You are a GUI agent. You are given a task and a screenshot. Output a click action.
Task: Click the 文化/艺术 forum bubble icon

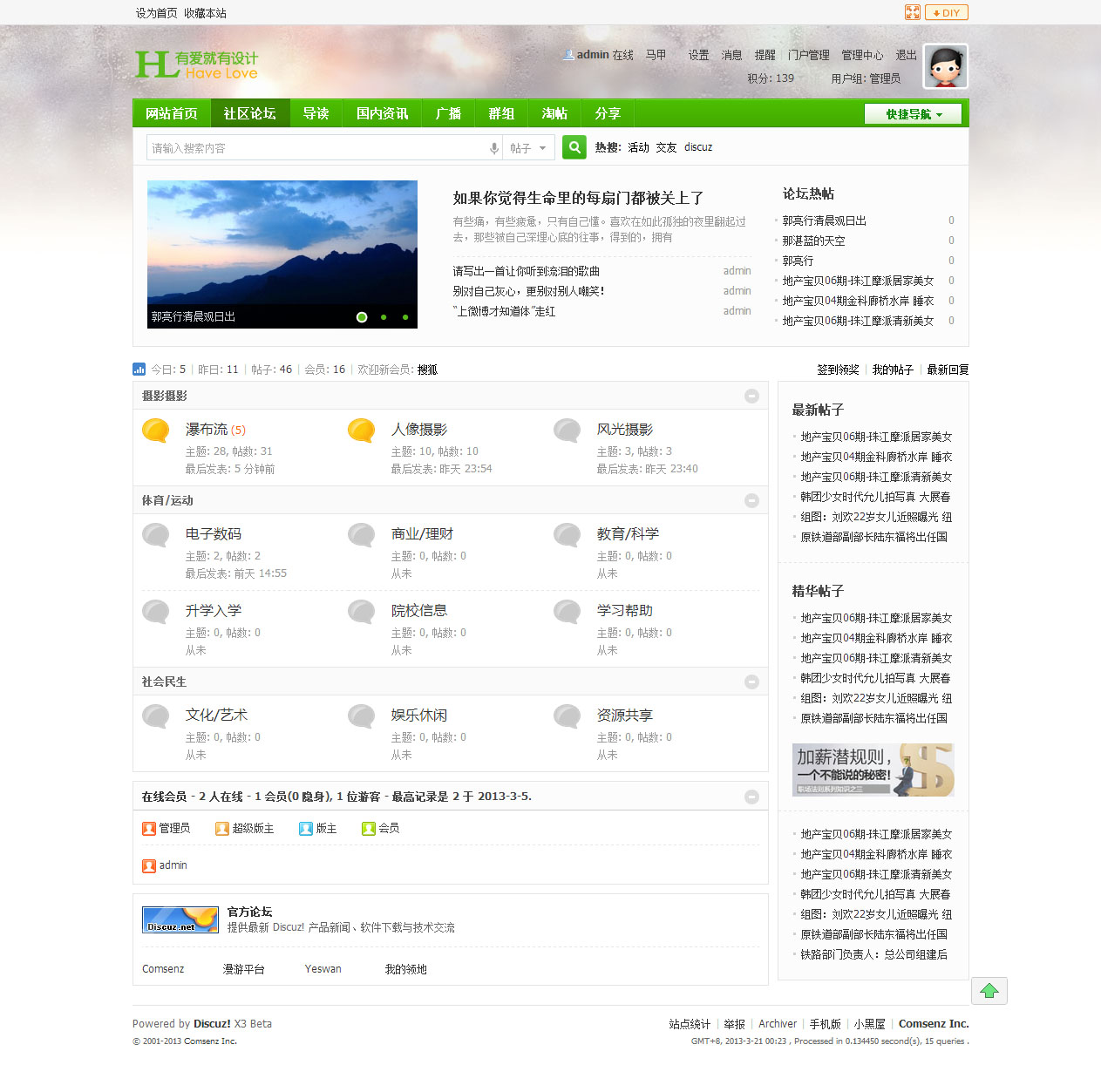[x=156, y=716]
